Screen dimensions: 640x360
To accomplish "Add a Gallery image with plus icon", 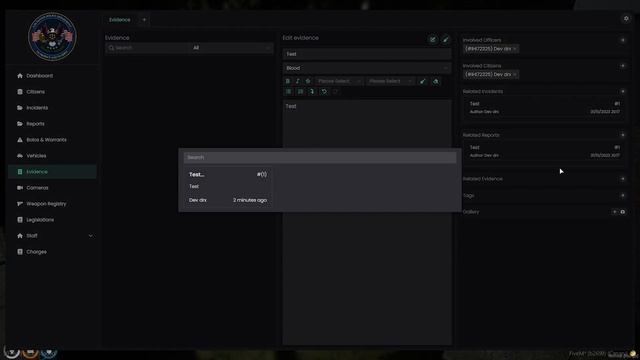I will click(614, 212).
